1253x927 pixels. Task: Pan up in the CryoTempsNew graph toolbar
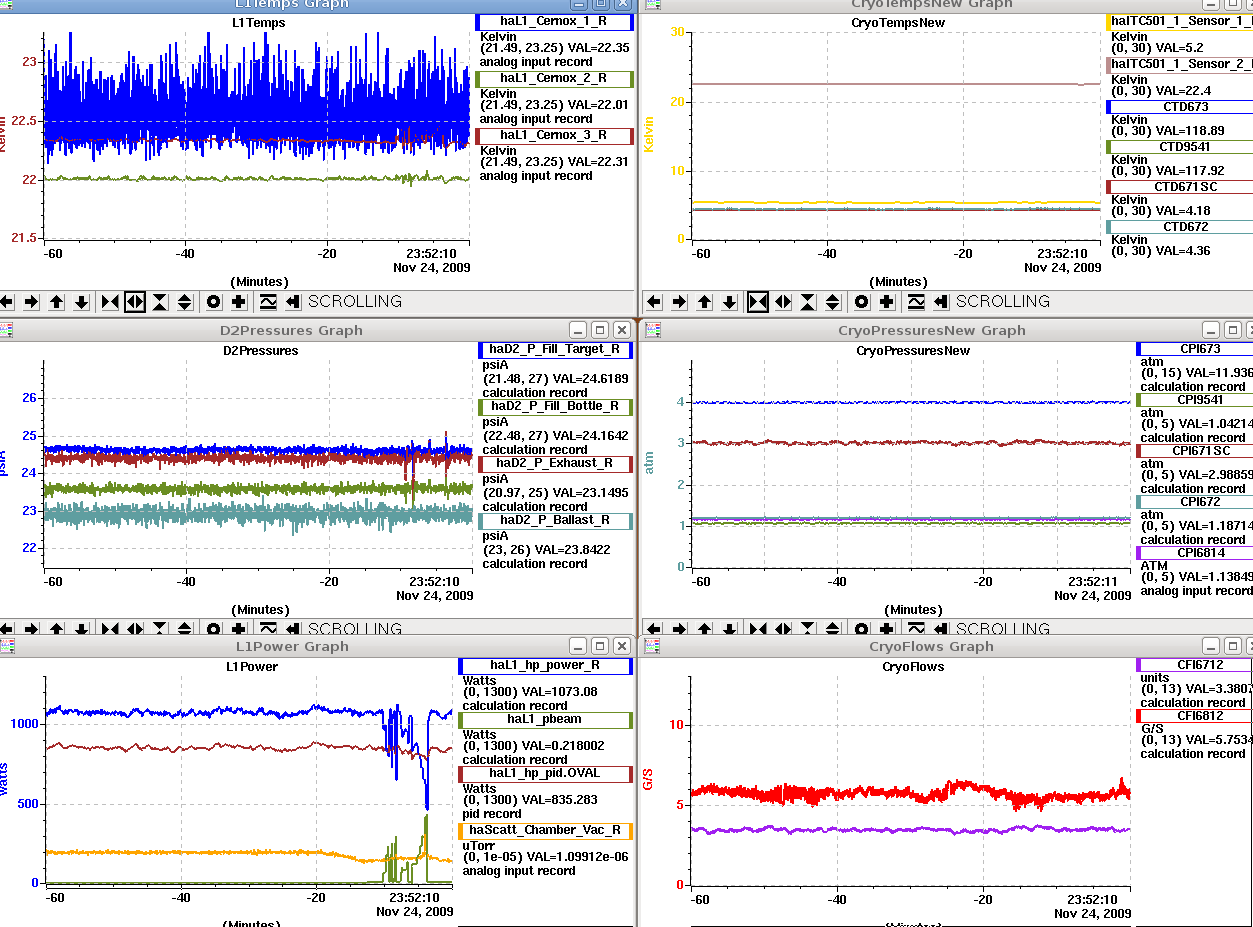pos(704,301)
